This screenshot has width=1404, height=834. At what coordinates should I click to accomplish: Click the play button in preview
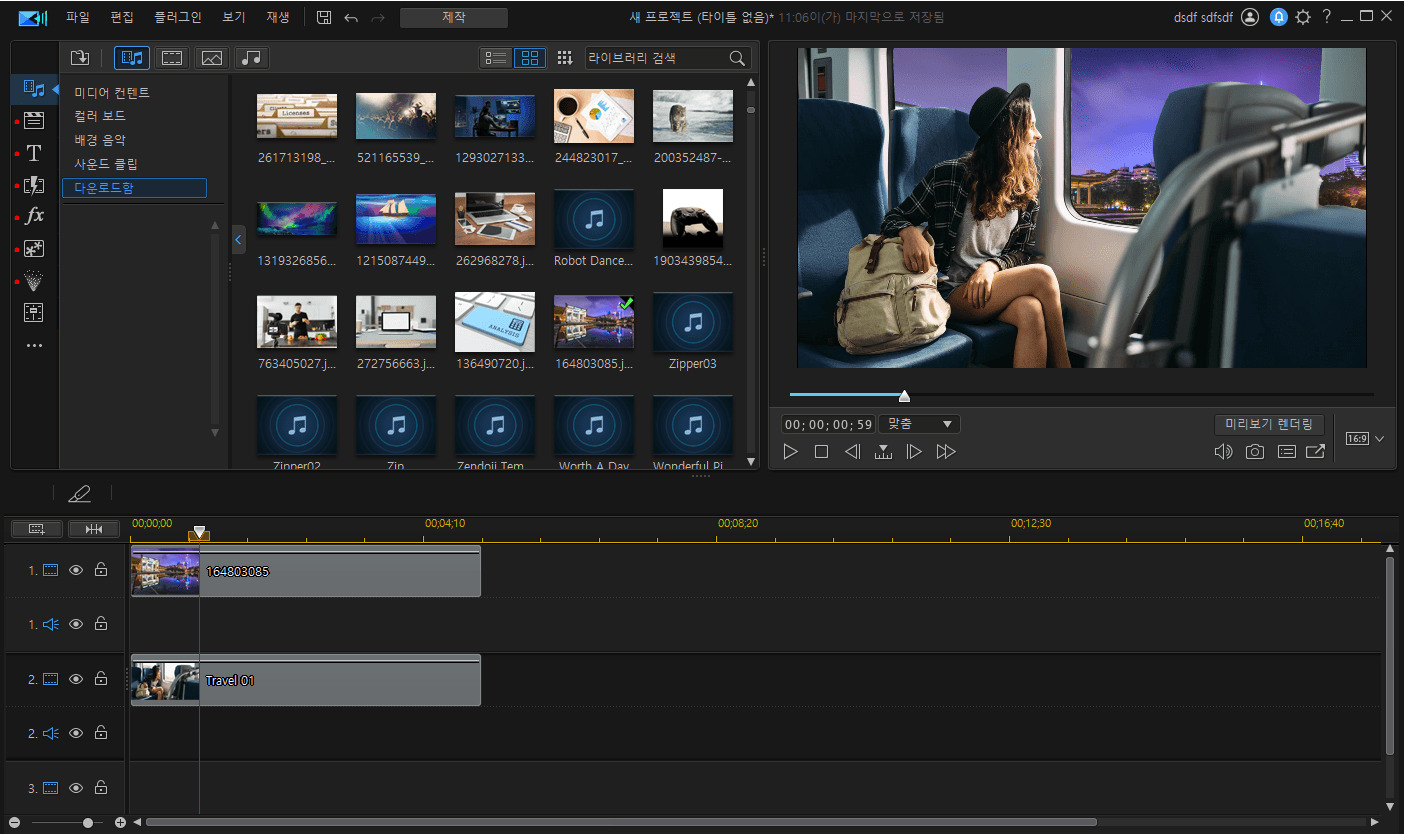[791, 452]
